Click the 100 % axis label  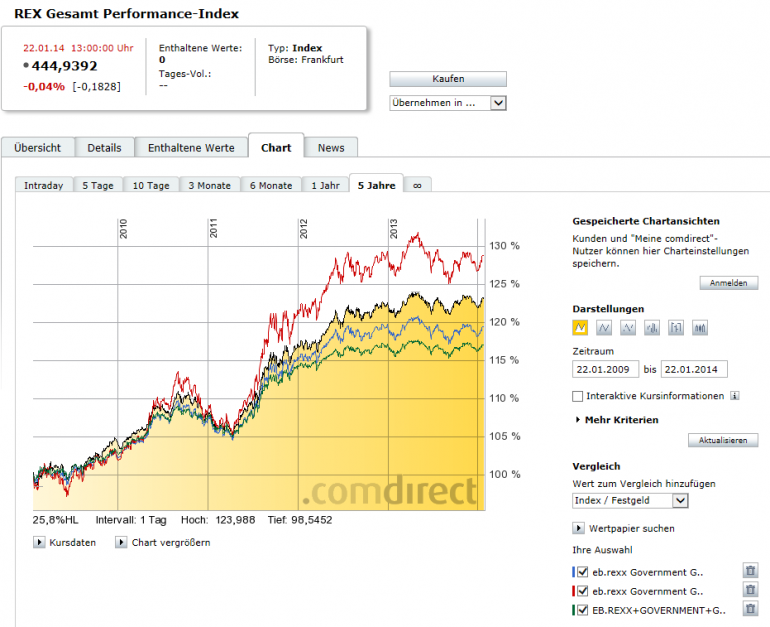pos(504,474)
